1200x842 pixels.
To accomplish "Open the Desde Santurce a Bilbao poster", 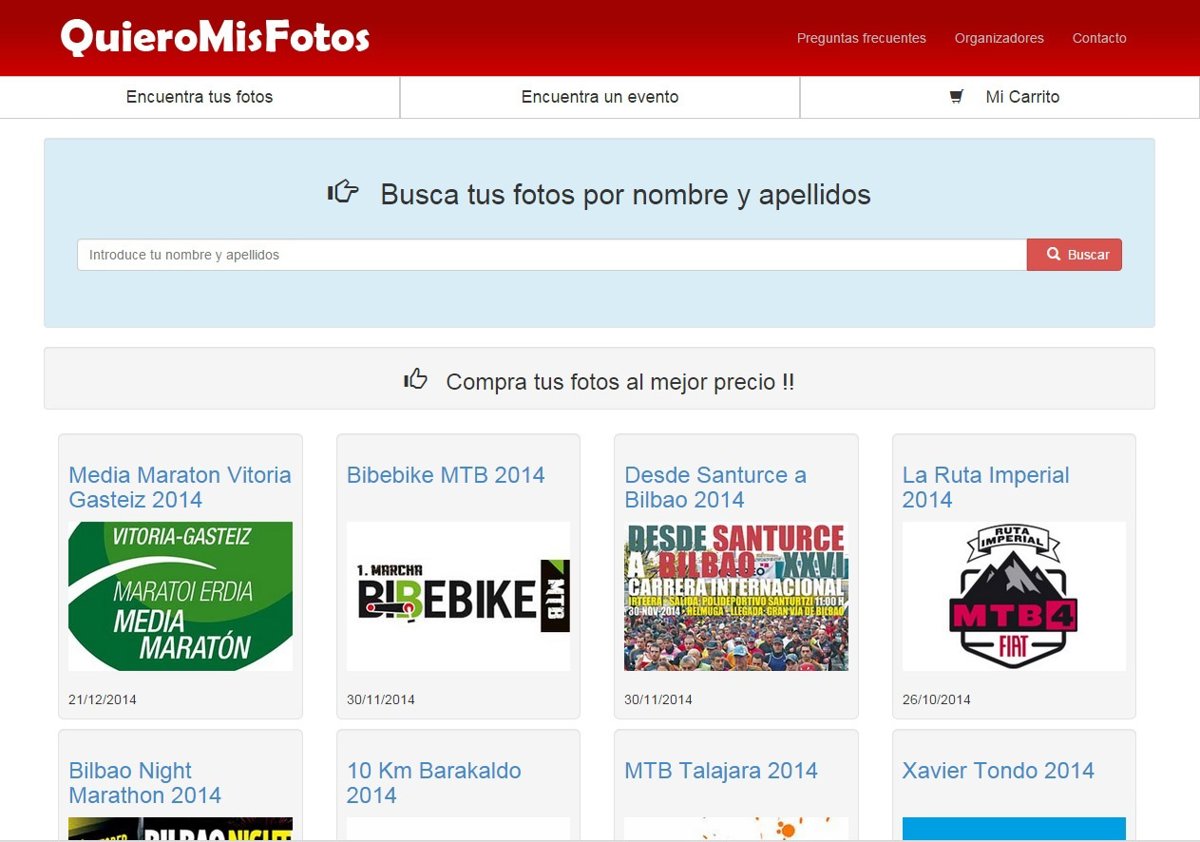I will (736, 596).
